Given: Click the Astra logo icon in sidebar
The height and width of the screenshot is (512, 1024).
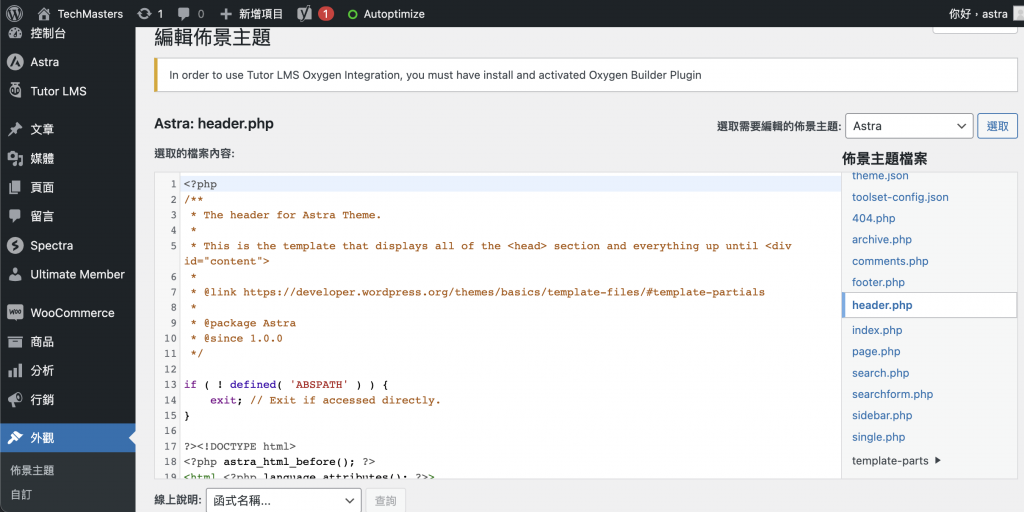Looking at the screenshot, I should click(15, 62).
